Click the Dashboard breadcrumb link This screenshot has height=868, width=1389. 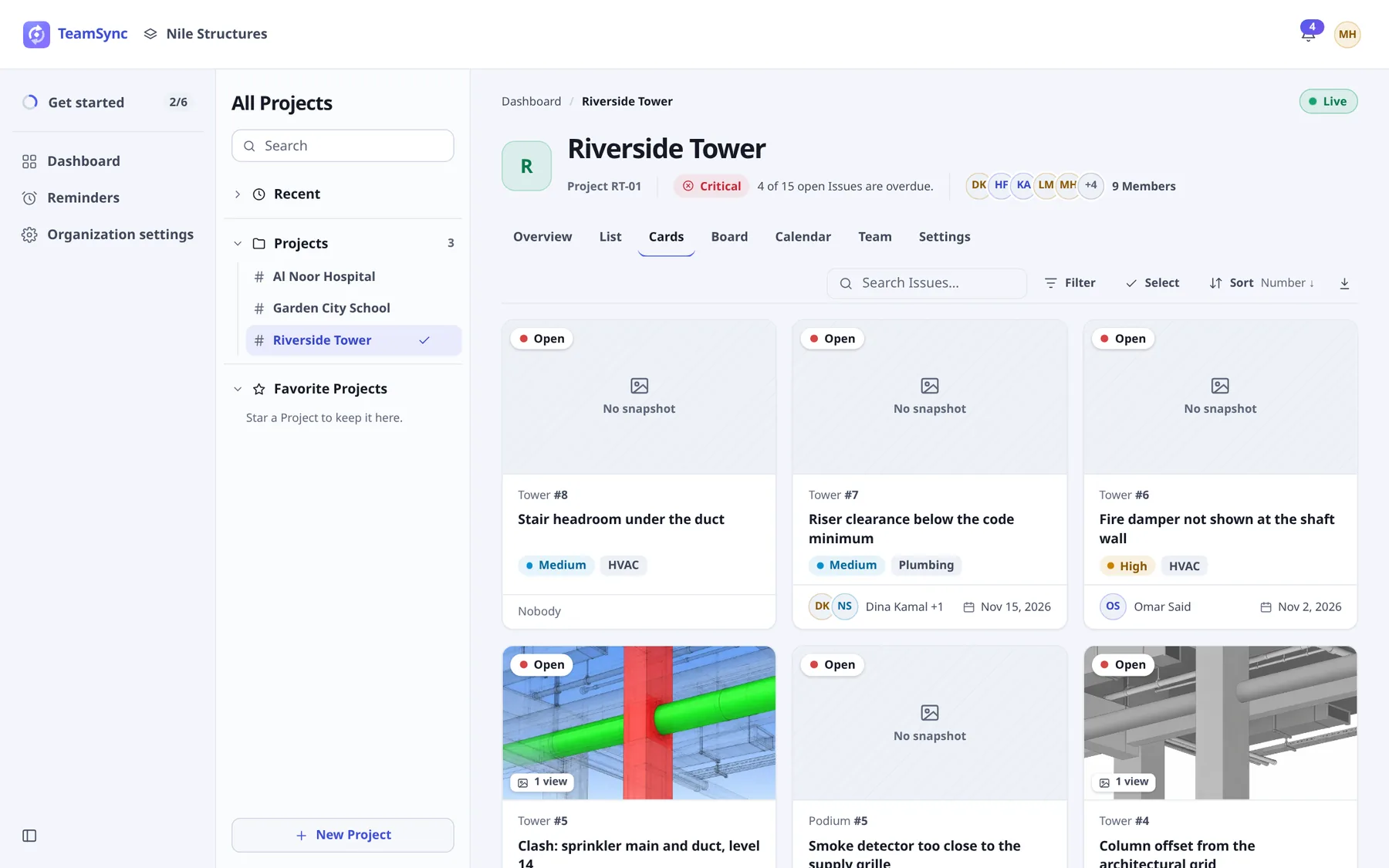click(x=531, y=101)
